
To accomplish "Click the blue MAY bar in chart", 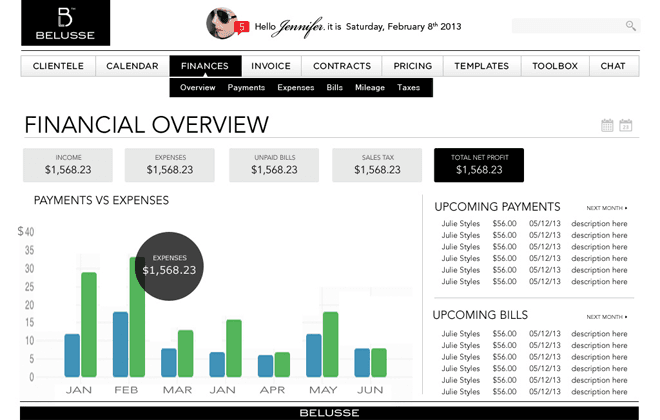I will tap(314, 355).
